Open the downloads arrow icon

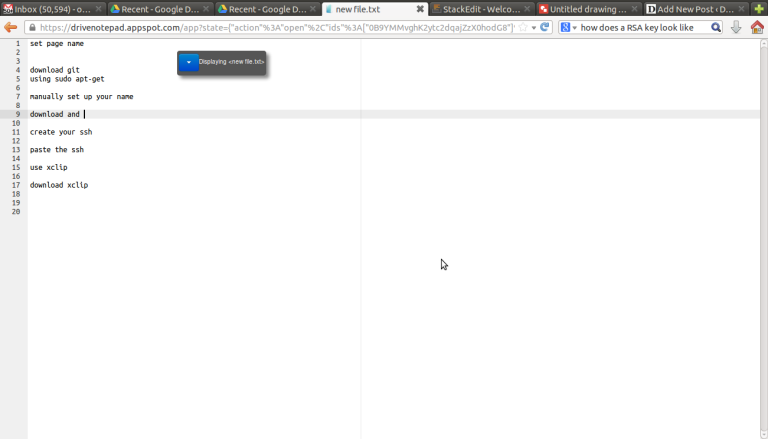(737, 28)
